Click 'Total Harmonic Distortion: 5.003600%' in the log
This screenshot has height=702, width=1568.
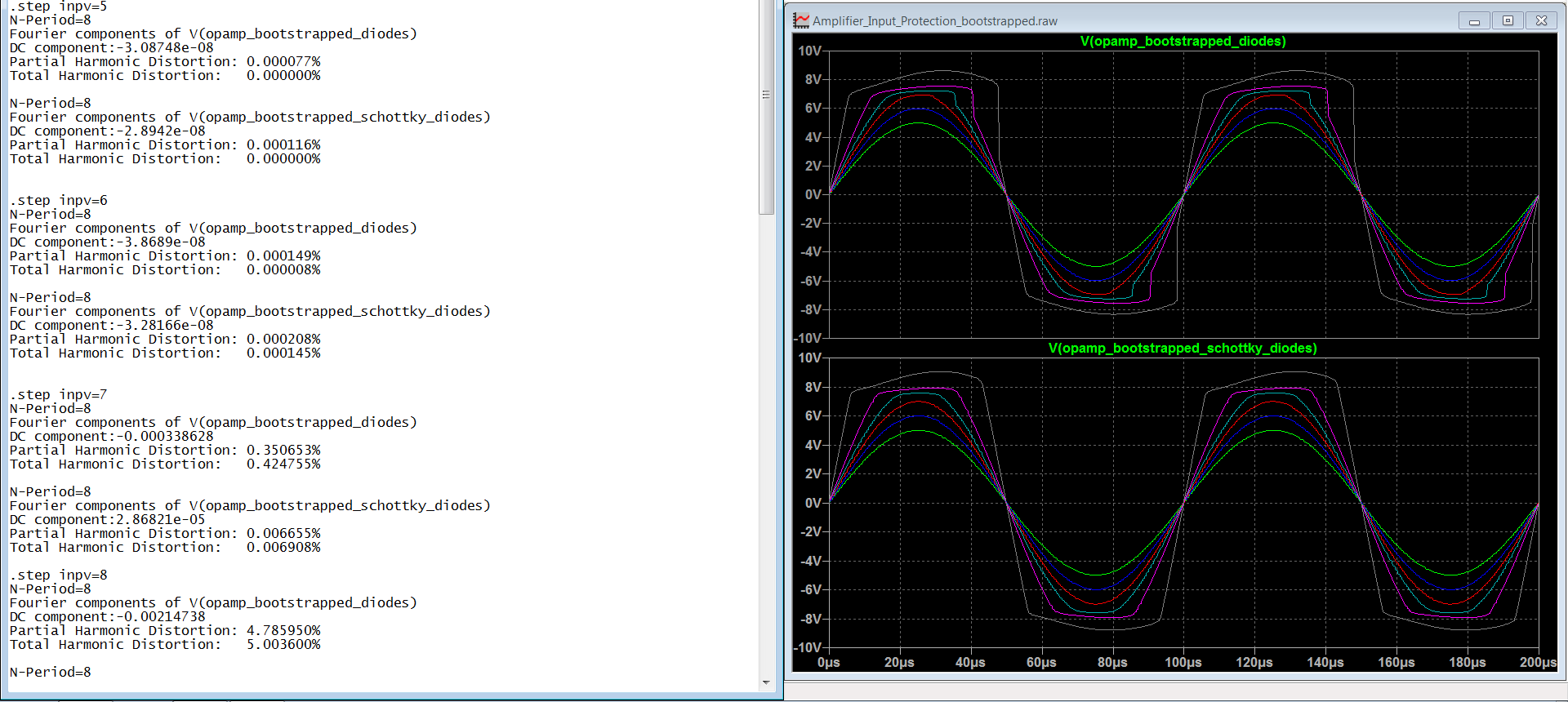(165, 644)
